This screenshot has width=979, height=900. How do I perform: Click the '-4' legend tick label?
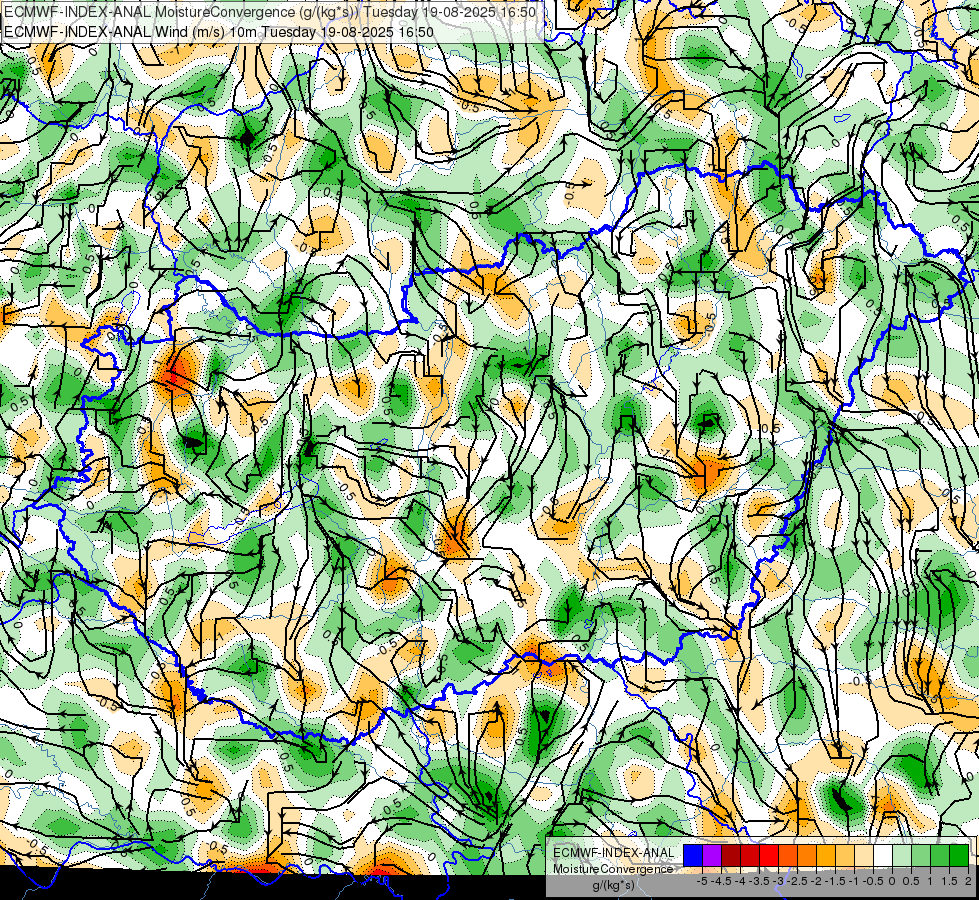pos(740,881)
